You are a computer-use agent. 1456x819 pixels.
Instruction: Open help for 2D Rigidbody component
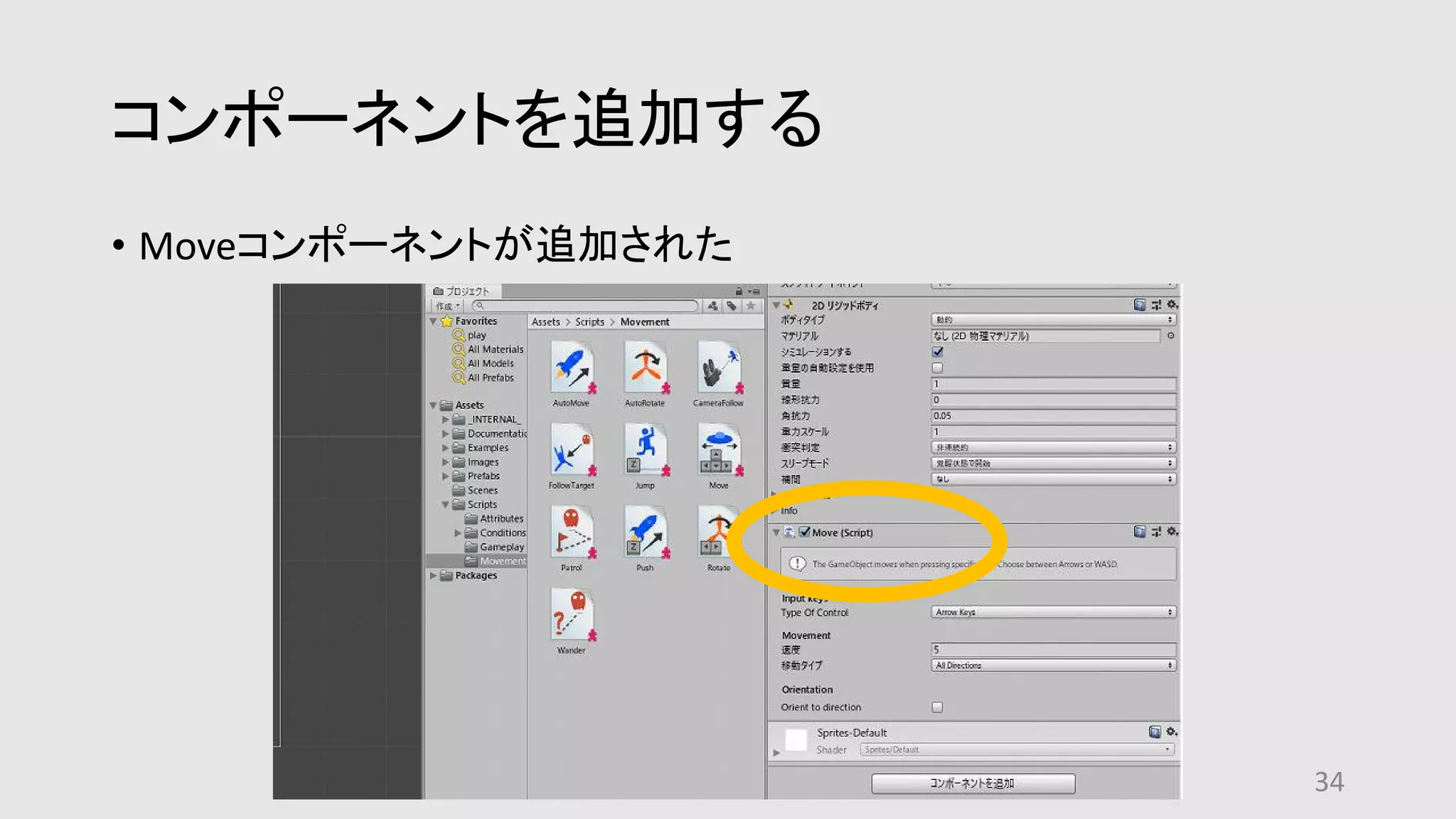pos(1140,305)
